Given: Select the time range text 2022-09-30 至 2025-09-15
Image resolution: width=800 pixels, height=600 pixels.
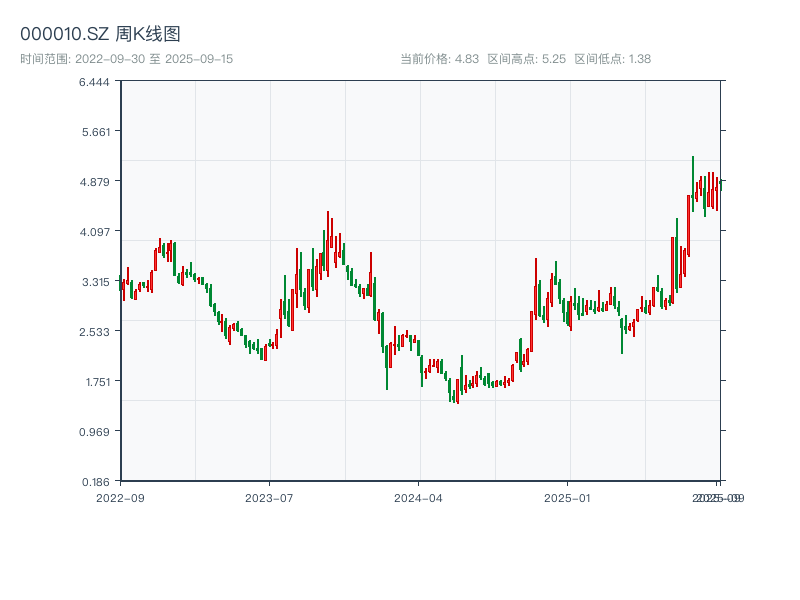Looking at the screenshot, I should 154,59.
